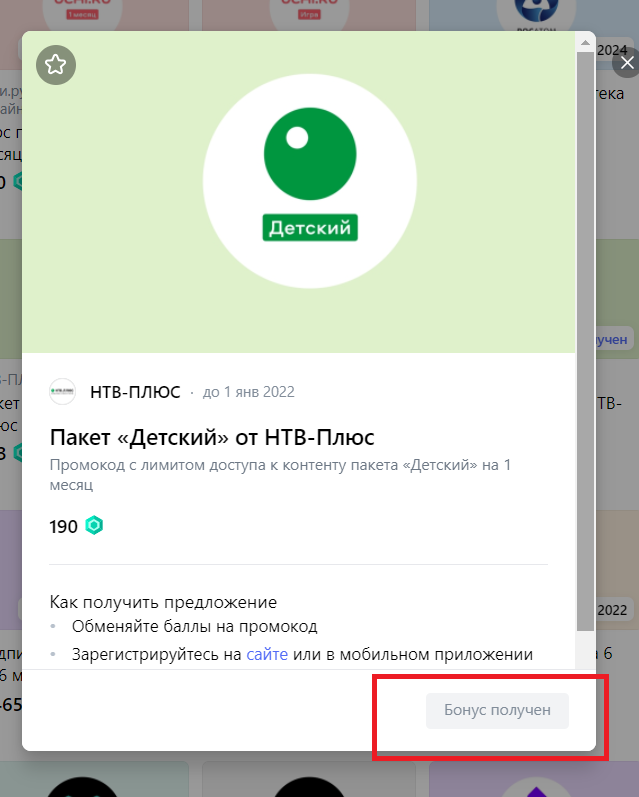Click the title Пакет «Детский» от НТВ-Плюс
The width and height of the screenshot is (639, 797).
click(212, 437)
